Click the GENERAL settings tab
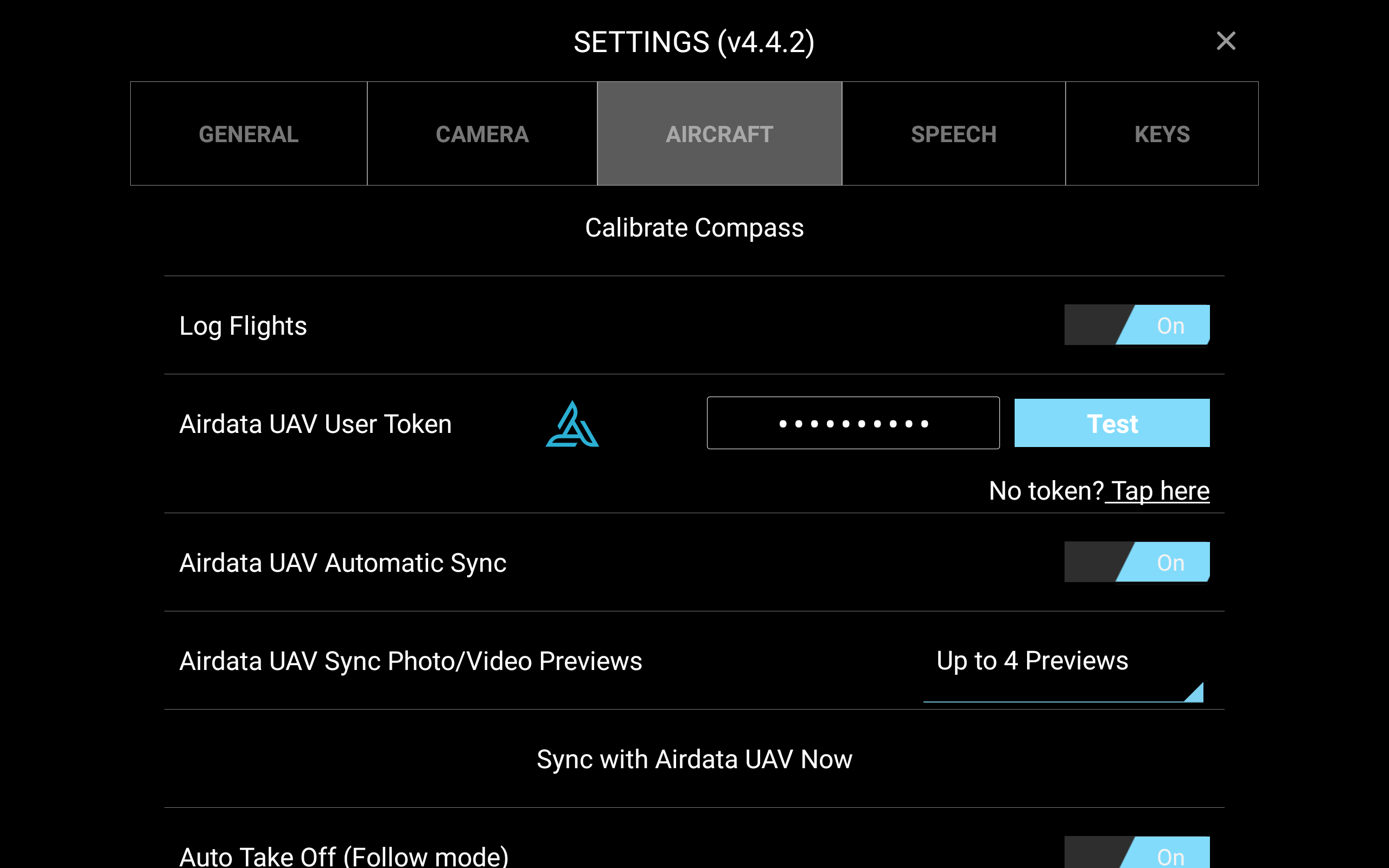Screen dimensions: 1389x868 point(247,134)
